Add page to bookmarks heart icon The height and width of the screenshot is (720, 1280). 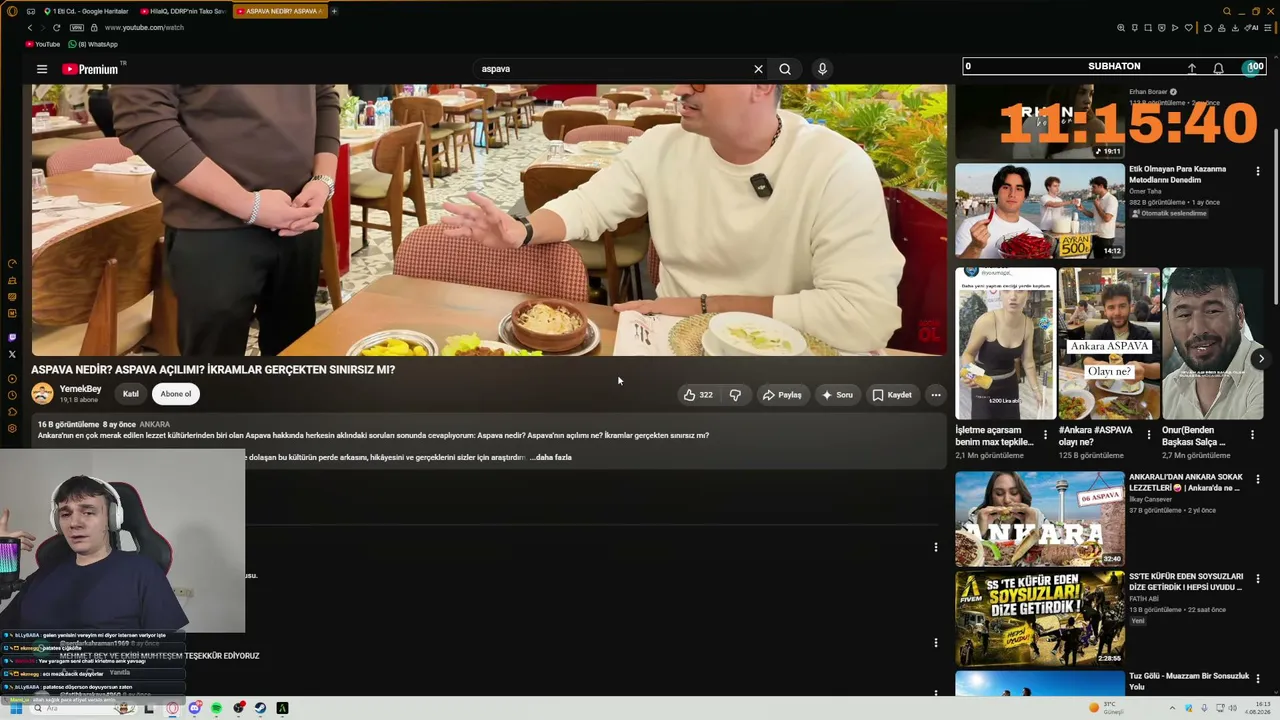pyautogui.click(x=1188, y=28)
